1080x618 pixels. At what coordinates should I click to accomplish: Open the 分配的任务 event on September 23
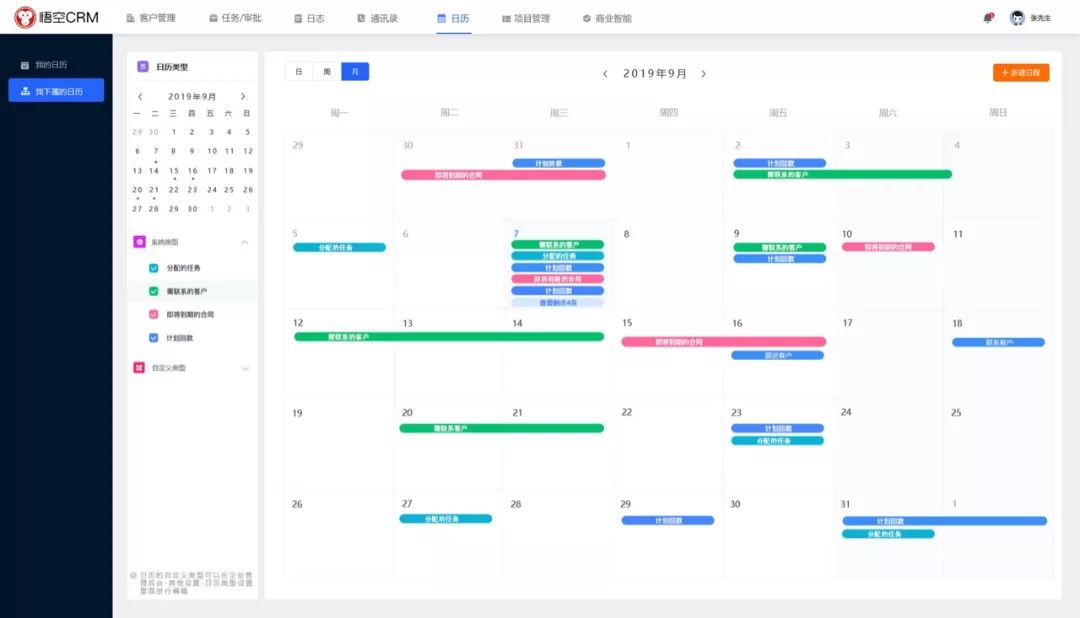pyautogui.click(x=778, y=441)
